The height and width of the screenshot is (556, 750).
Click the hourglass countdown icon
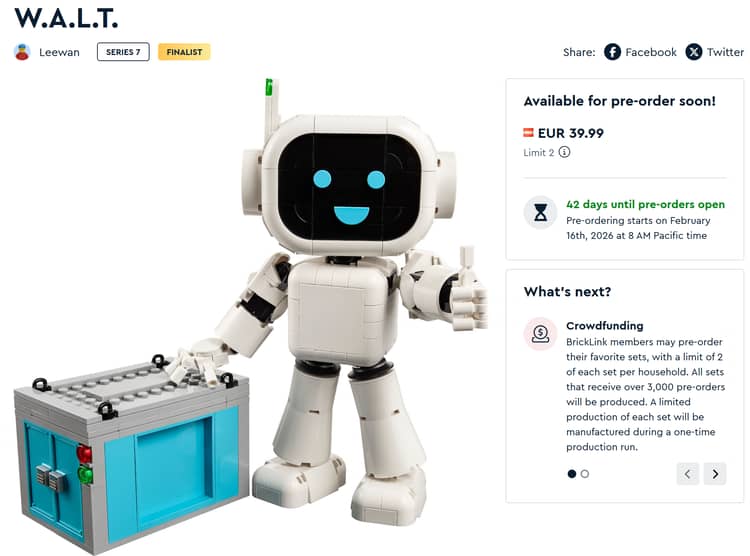(x=540, y=212)
